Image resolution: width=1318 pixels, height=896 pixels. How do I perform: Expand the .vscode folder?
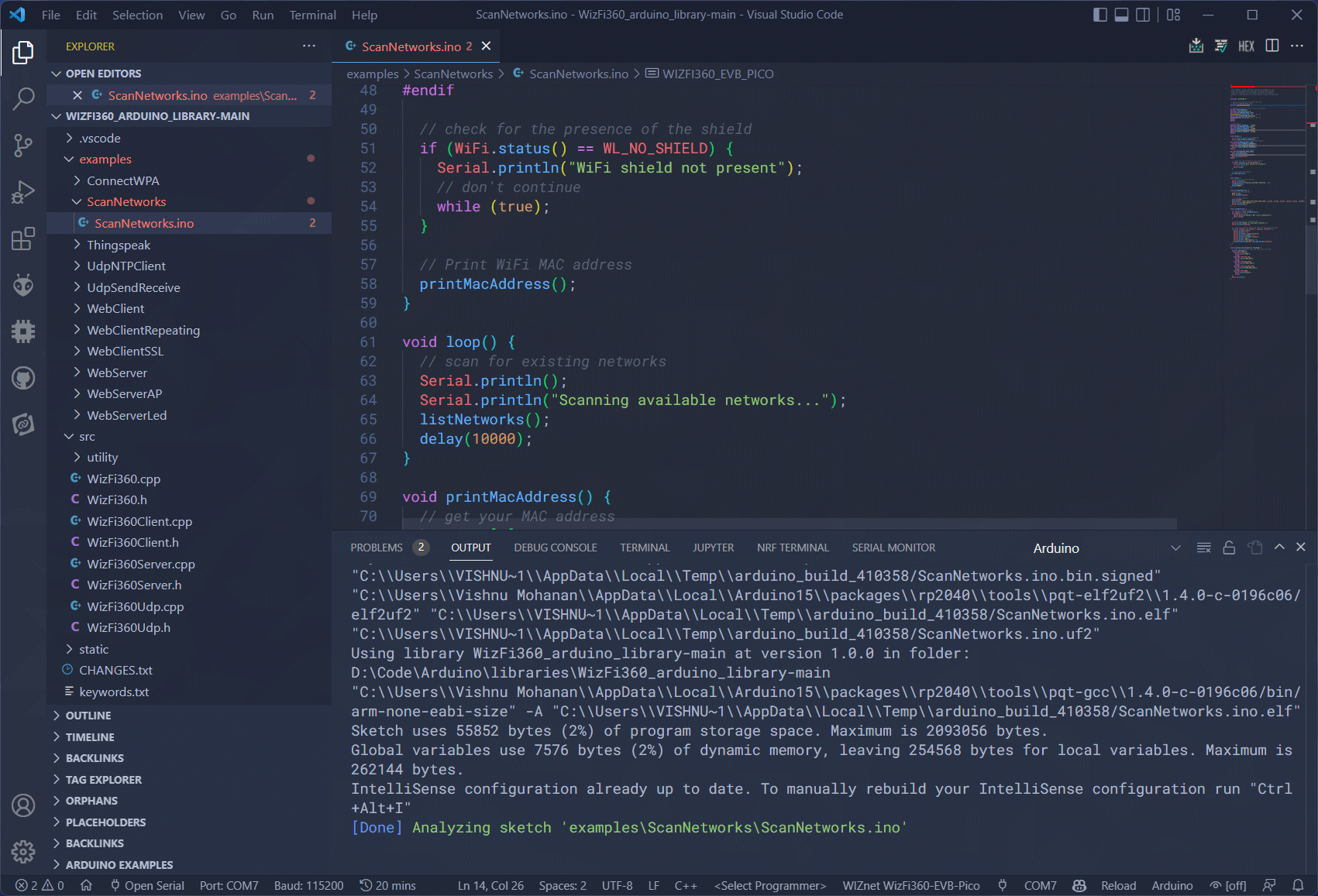189,138
